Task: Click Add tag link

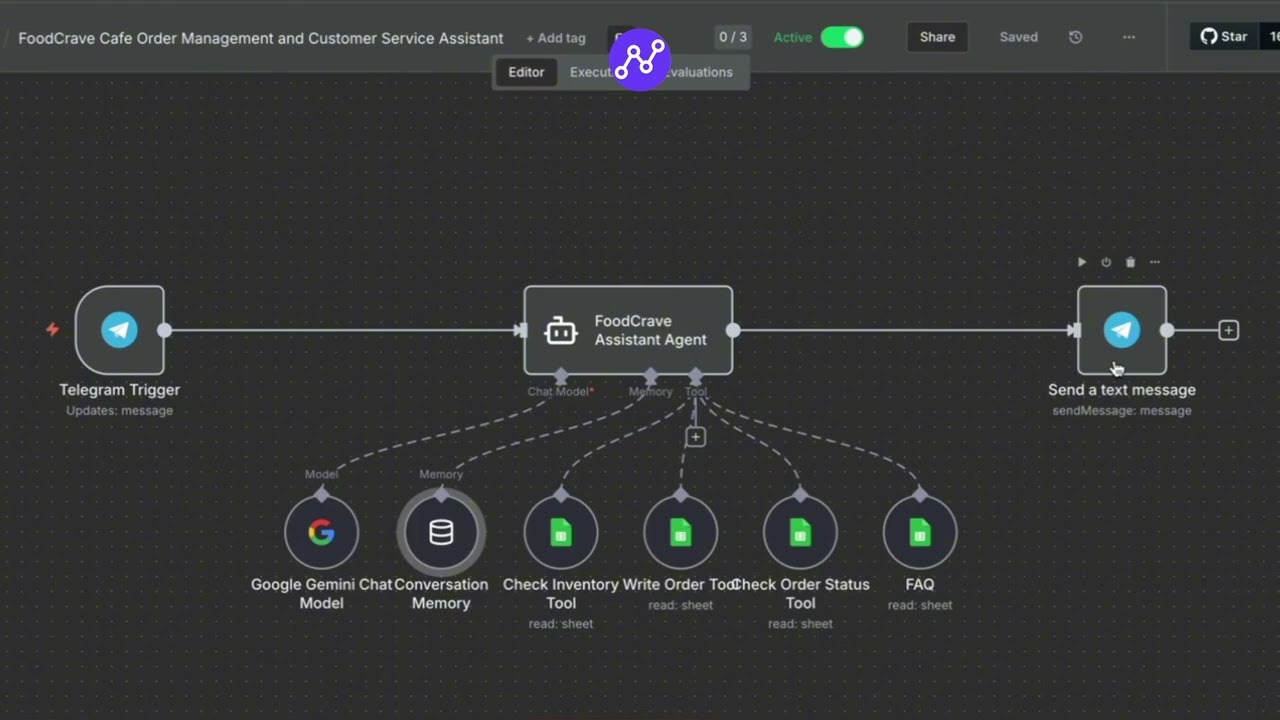Action: coord(556,38)
